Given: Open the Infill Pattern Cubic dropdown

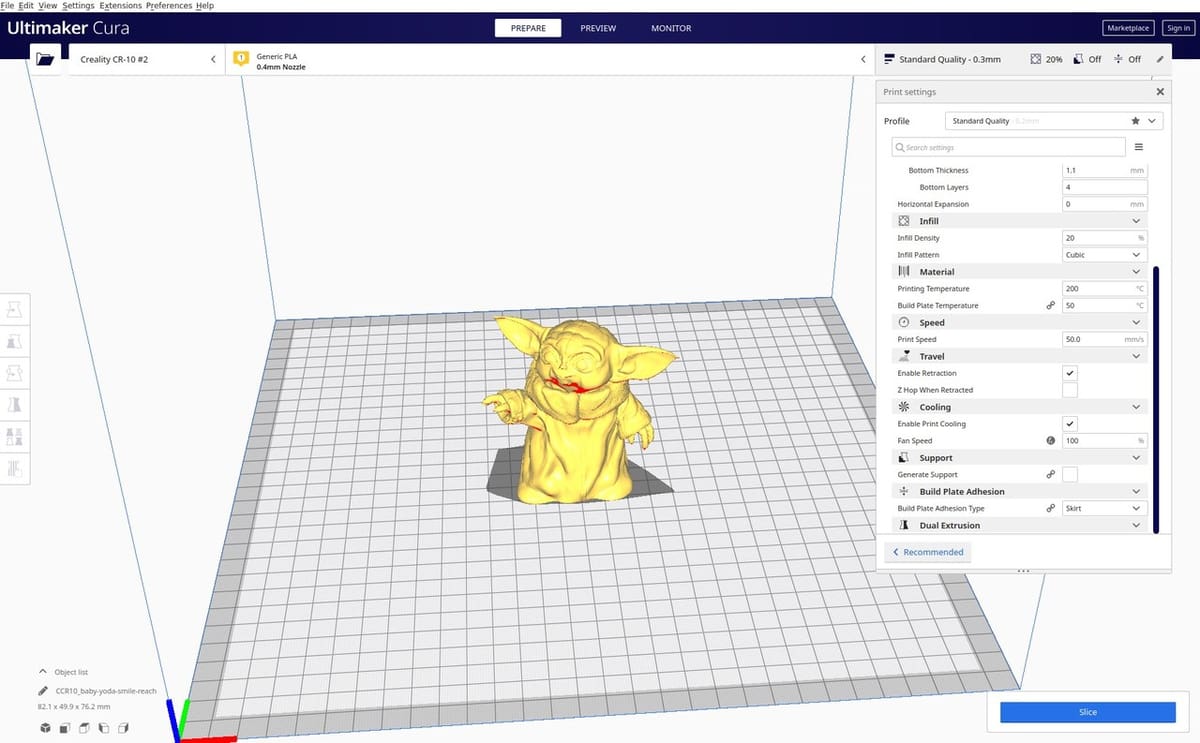Looking at the screenshot, I should tap(1104, 255).
